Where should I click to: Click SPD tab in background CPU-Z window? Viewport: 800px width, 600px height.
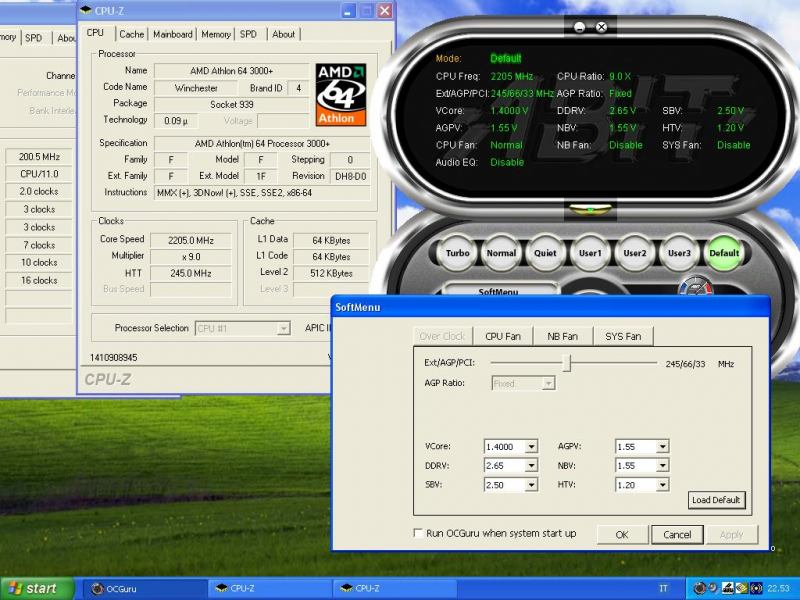(34, 38)
